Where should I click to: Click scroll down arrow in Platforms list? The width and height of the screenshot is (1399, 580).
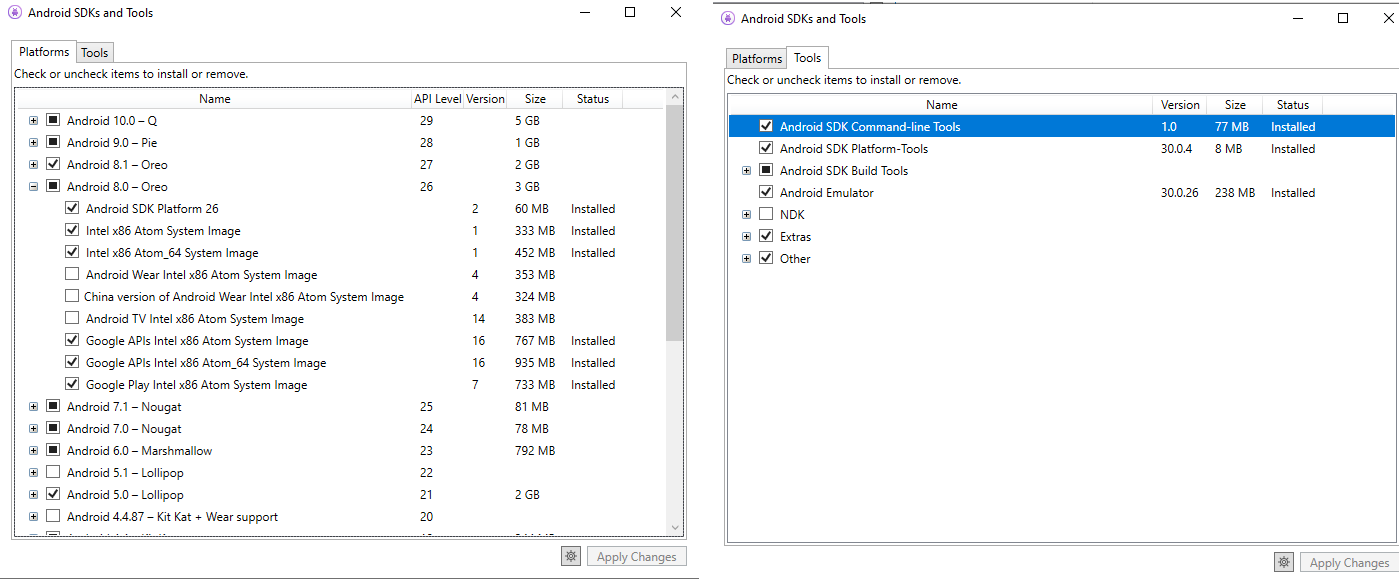pos(675,527)
